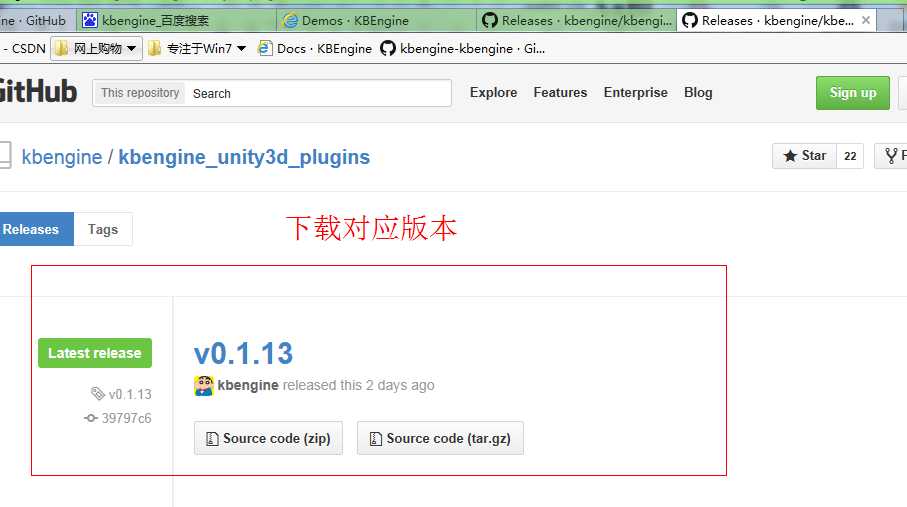
Task: Switch to Demos · KBEngine browser tab
Action: (x=376, y=20)
